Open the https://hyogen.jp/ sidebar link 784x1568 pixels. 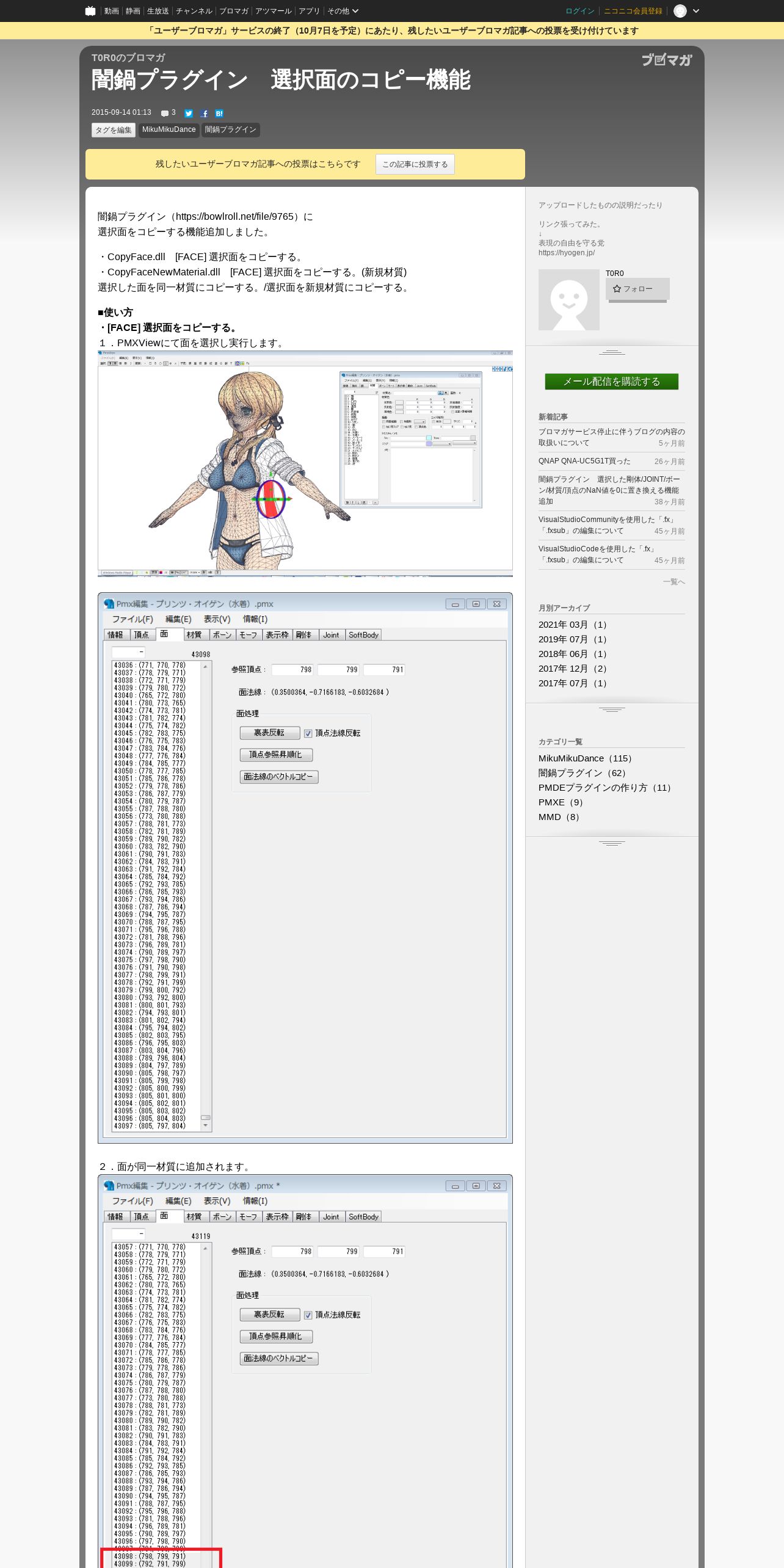[567, 253]
